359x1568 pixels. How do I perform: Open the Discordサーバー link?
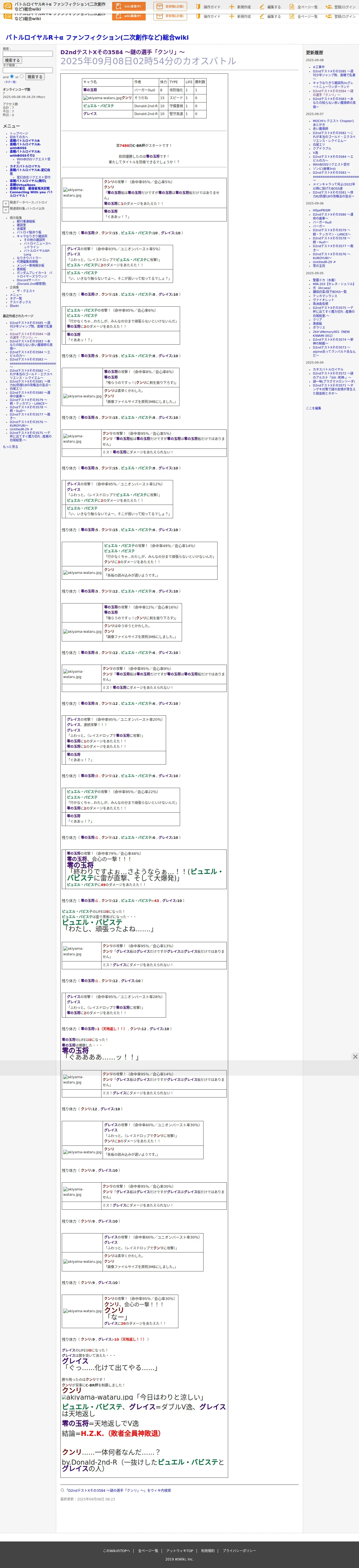pyautogui.click(x=31, y=282)
